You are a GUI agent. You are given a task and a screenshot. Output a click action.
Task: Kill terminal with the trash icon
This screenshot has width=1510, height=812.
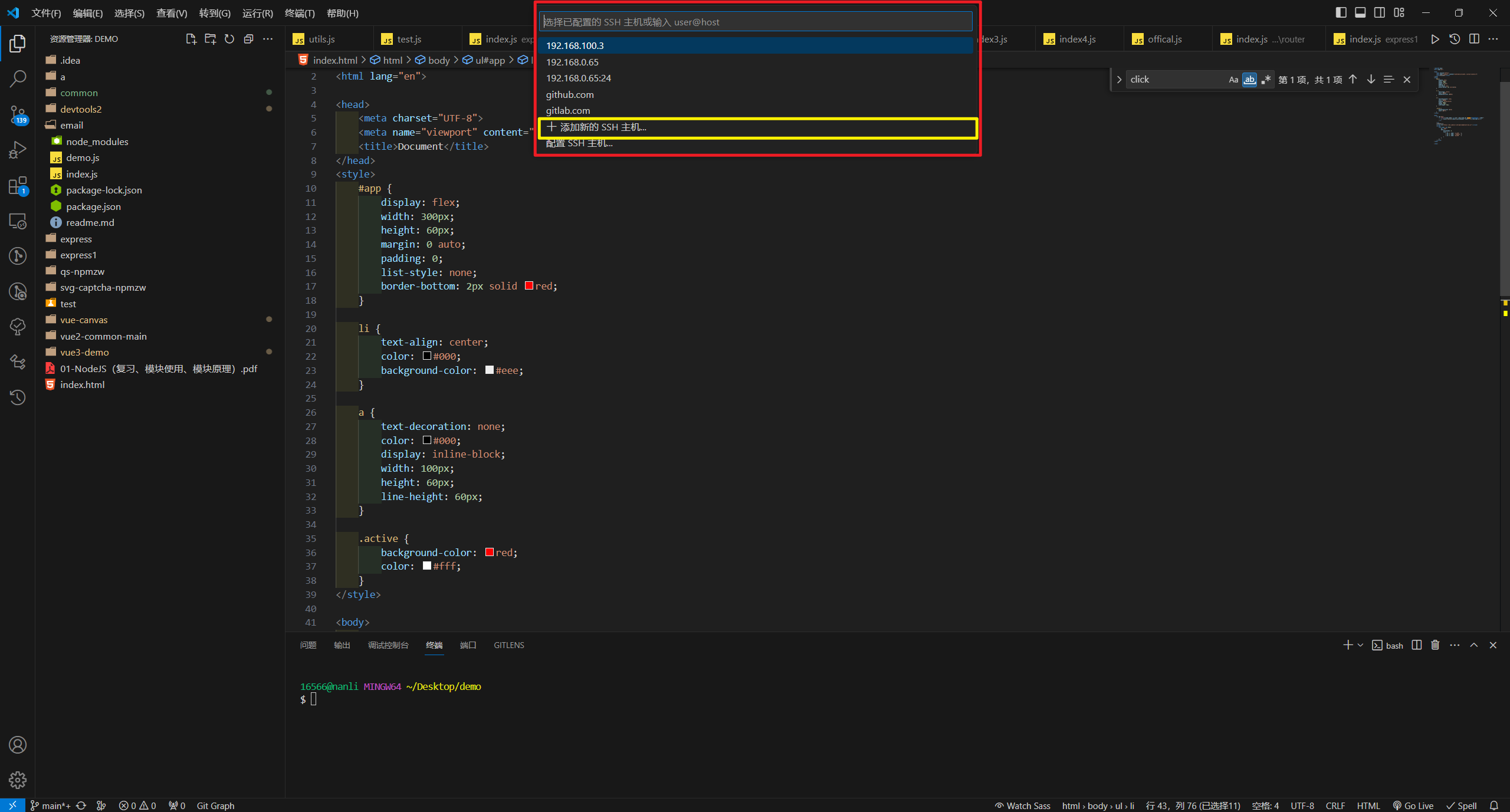pyautogui.click(x=1435, y=645)
